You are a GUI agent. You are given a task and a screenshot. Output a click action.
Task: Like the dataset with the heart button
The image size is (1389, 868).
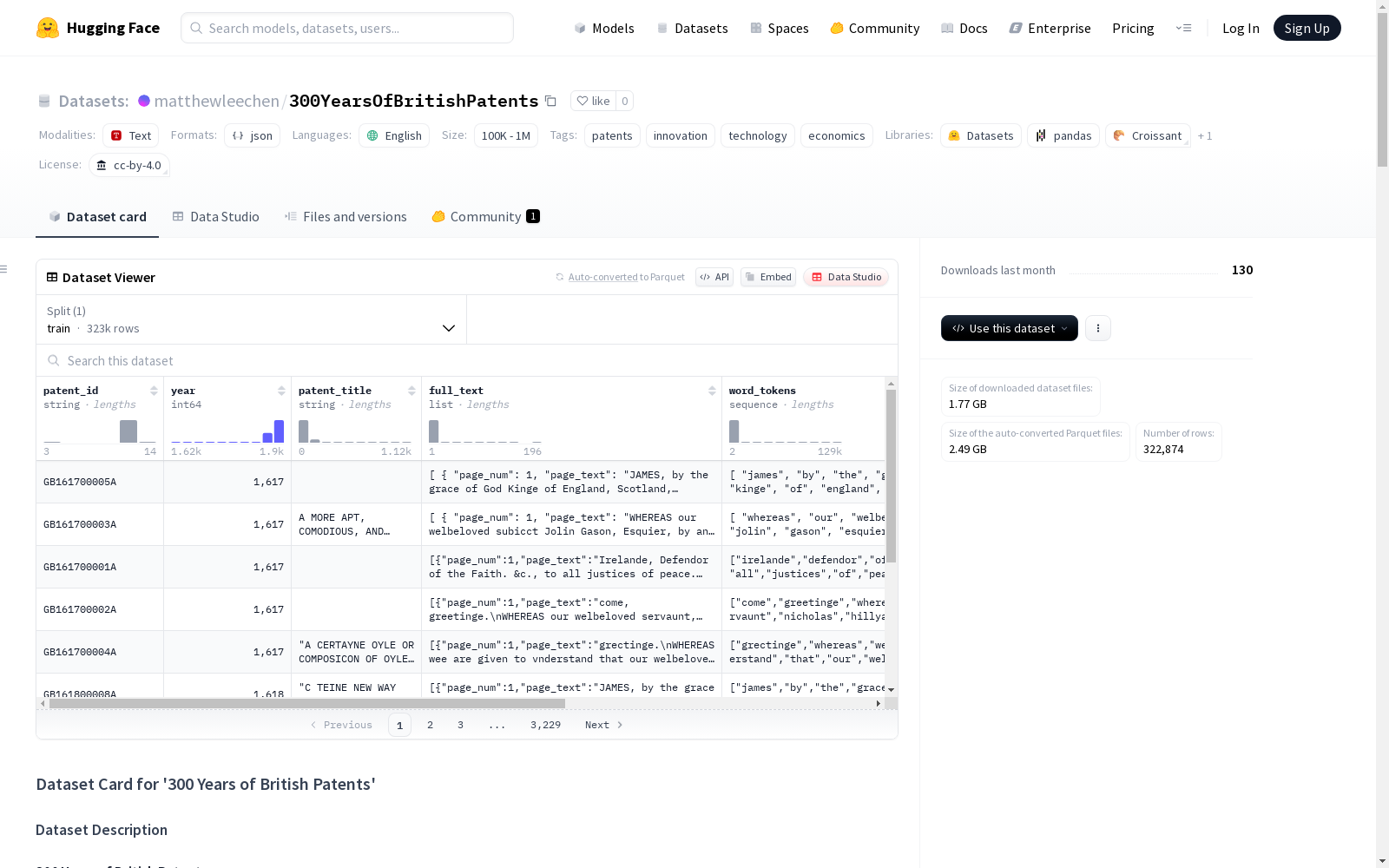[x=593, y=101]
